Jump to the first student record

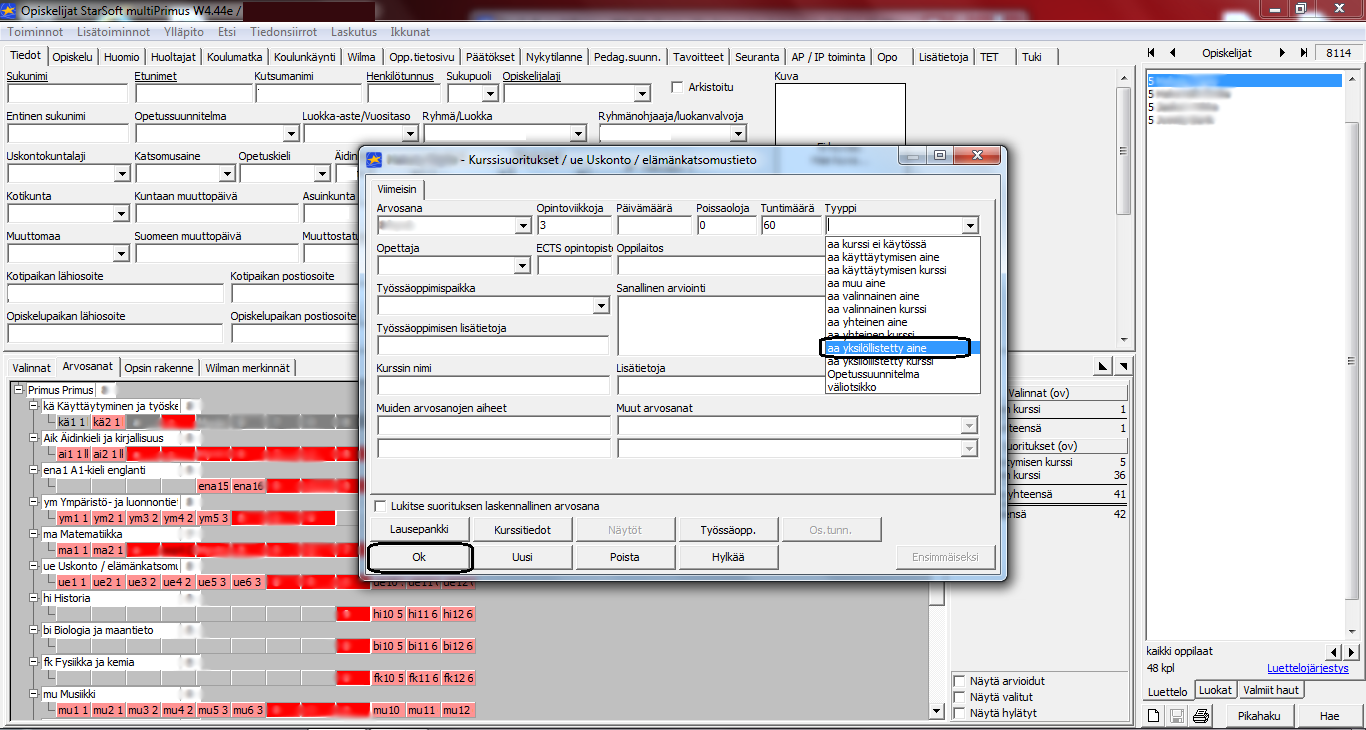pyautogui.click(x=1152, y=53)
